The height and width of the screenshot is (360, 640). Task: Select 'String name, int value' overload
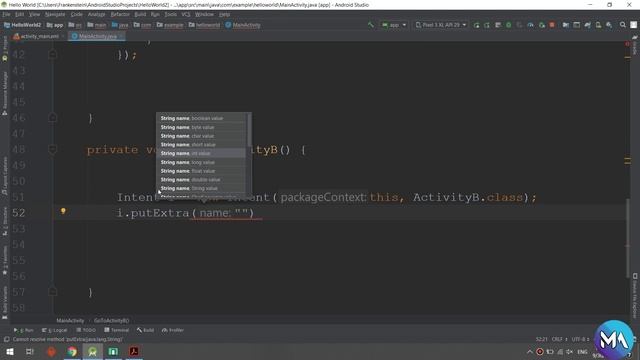[202, 153]
